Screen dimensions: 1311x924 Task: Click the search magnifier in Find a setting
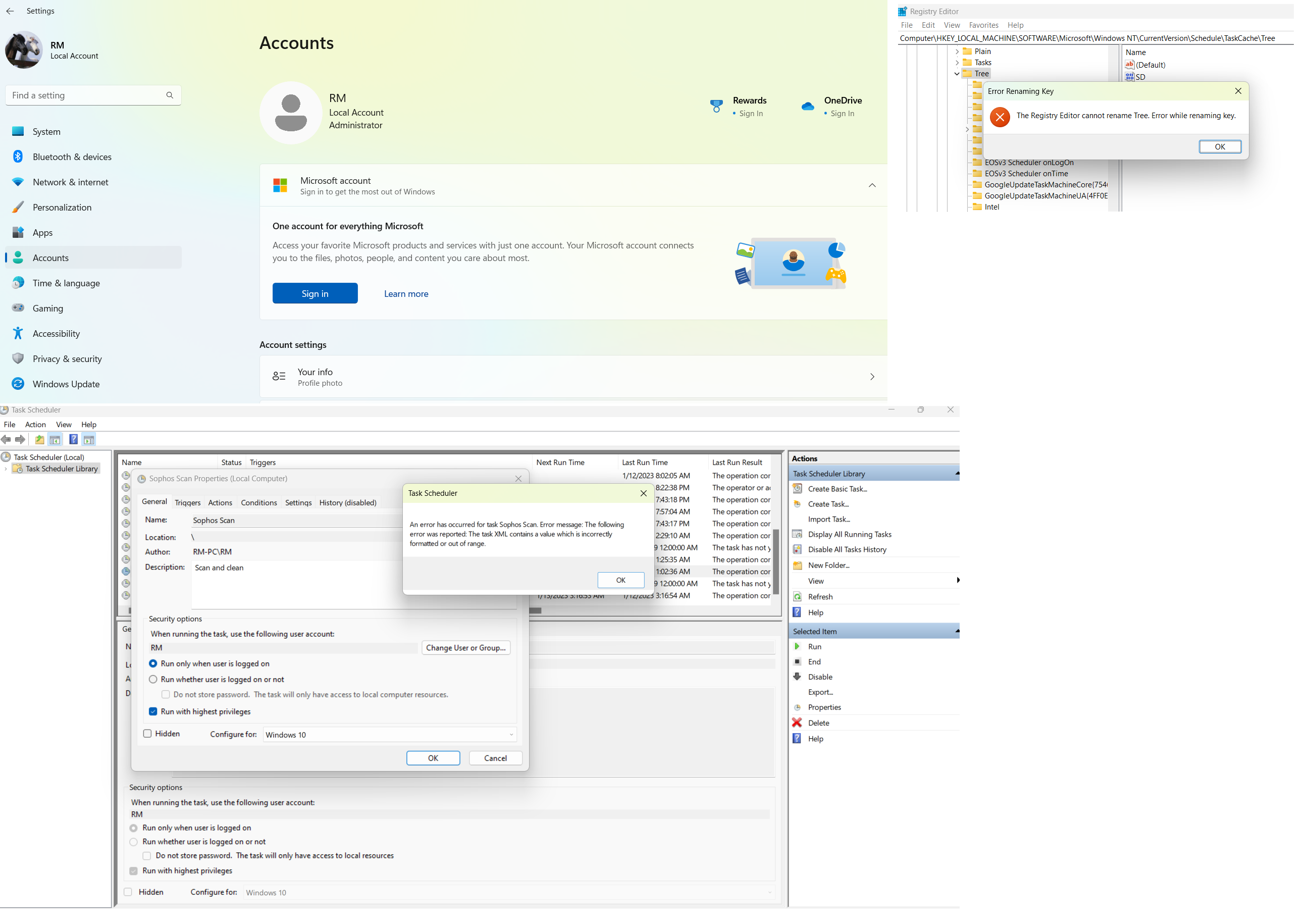coord(170,95)
